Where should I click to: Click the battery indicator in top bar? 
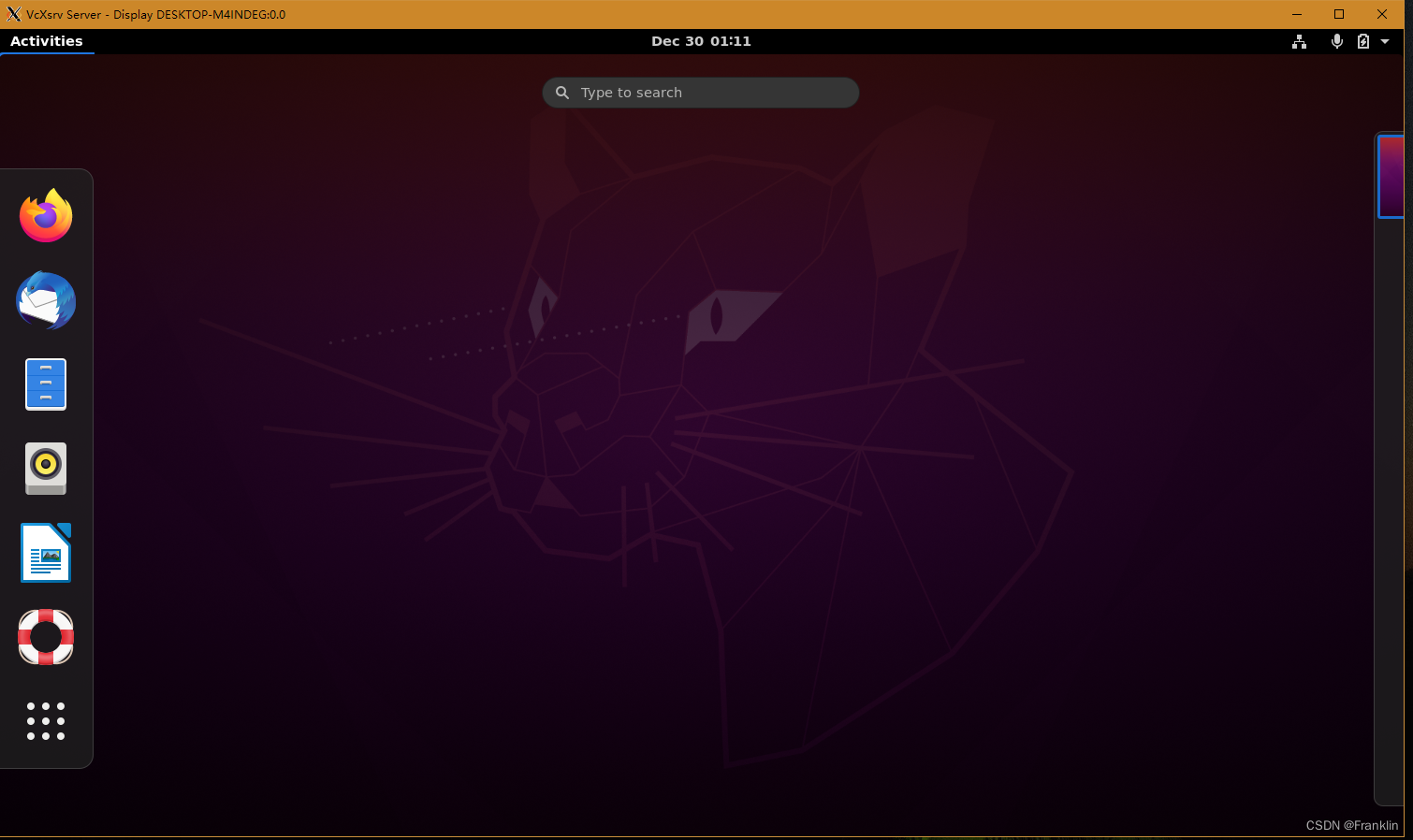click(1362, 41)
